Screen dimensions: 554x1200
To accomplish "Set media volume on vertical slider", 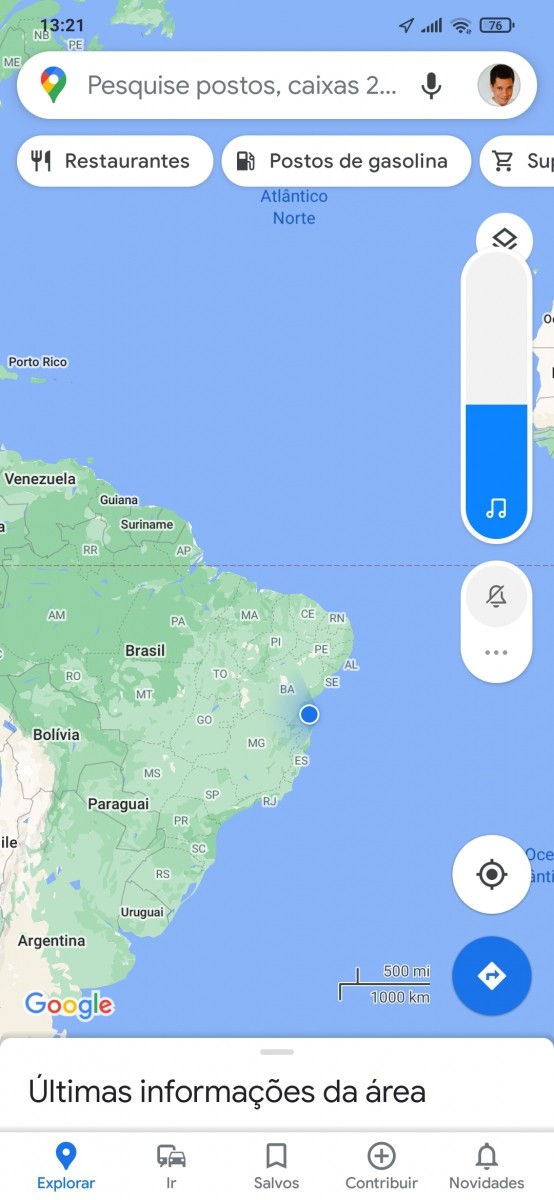I will (x=496, y=395).
